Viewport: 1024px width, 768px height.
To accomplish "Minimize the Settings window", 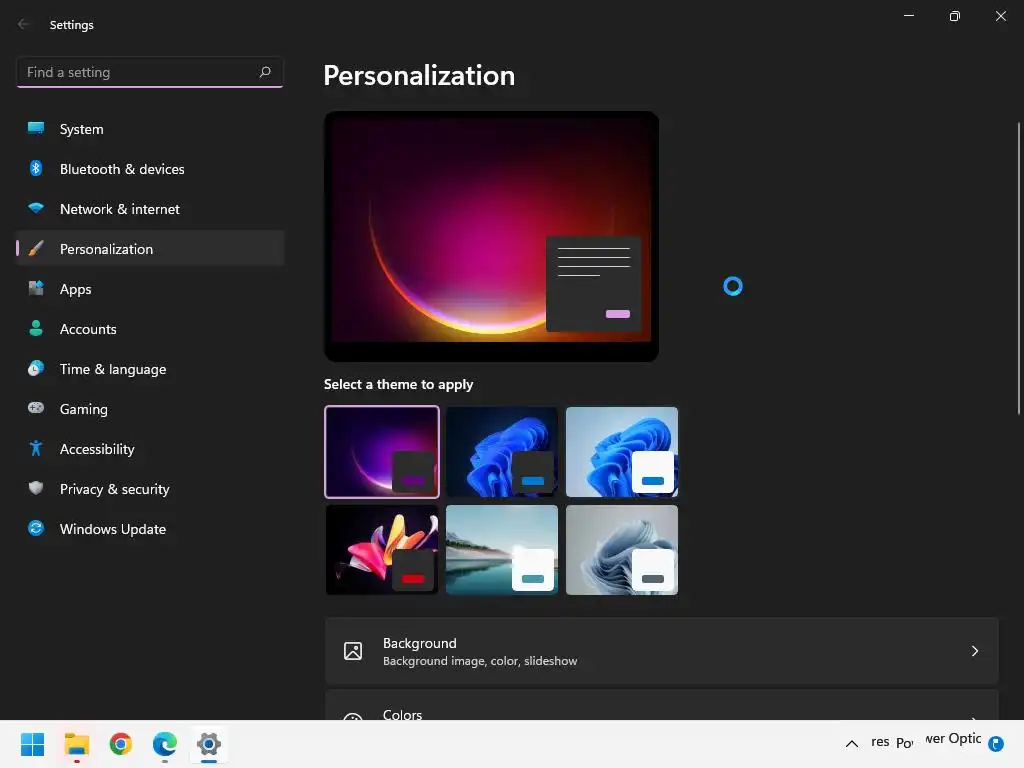I will coord(908,16).
